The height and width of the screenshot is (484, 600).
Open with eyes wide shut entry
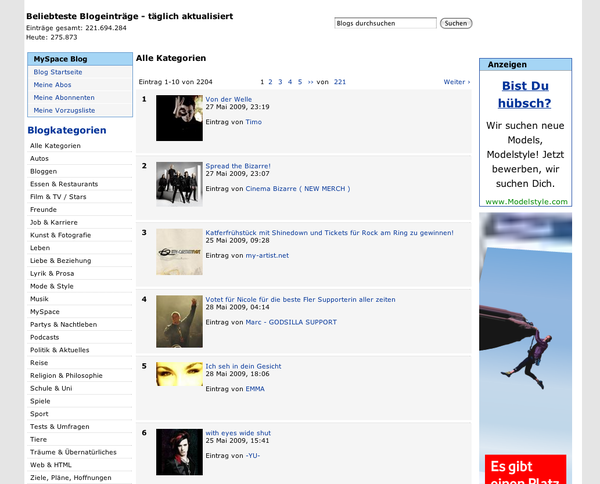click(238, 433)
